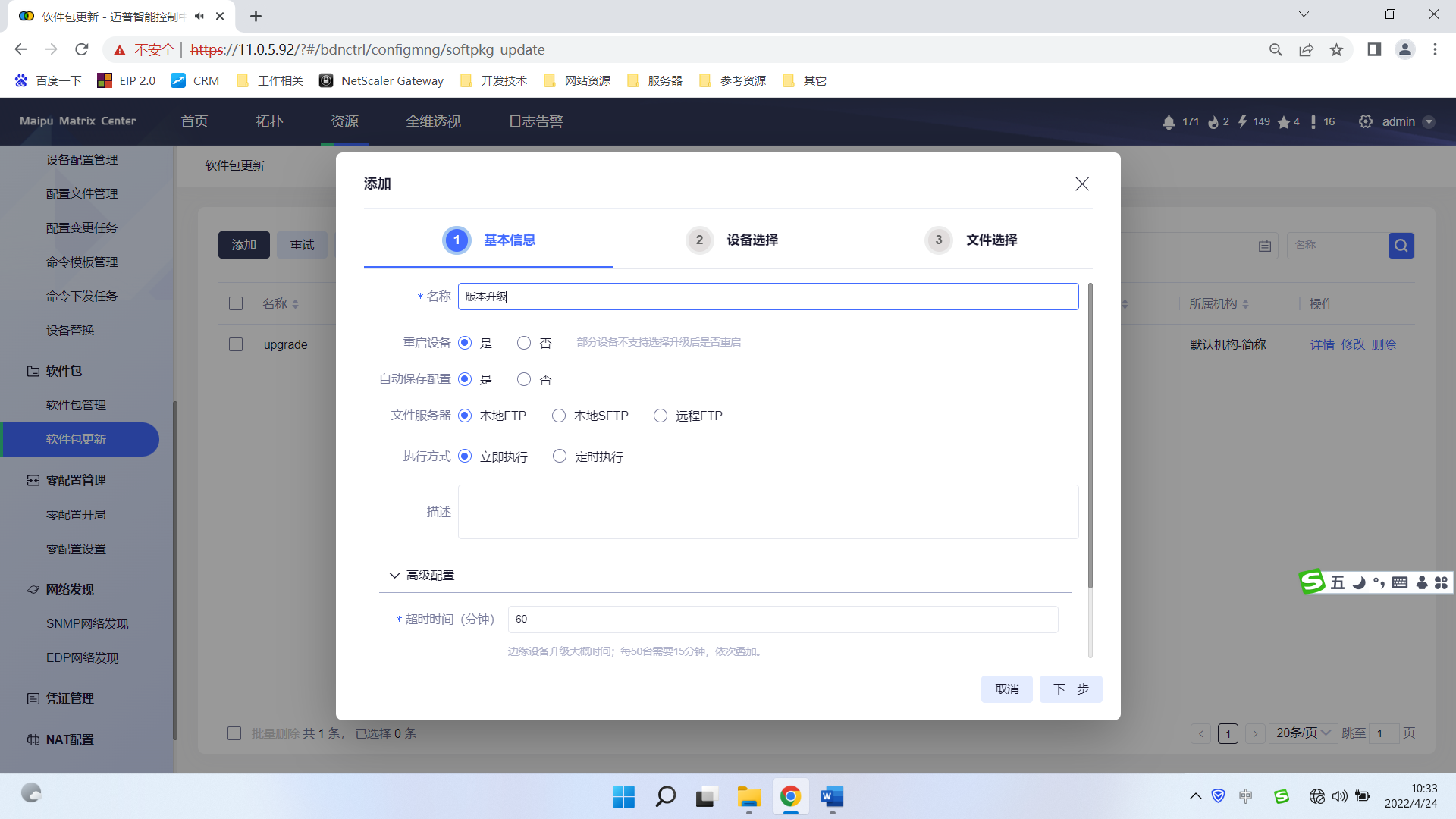Screen dimensions: 1456x819
Task: Click the 下一步 button
Action: point(1071,689)
